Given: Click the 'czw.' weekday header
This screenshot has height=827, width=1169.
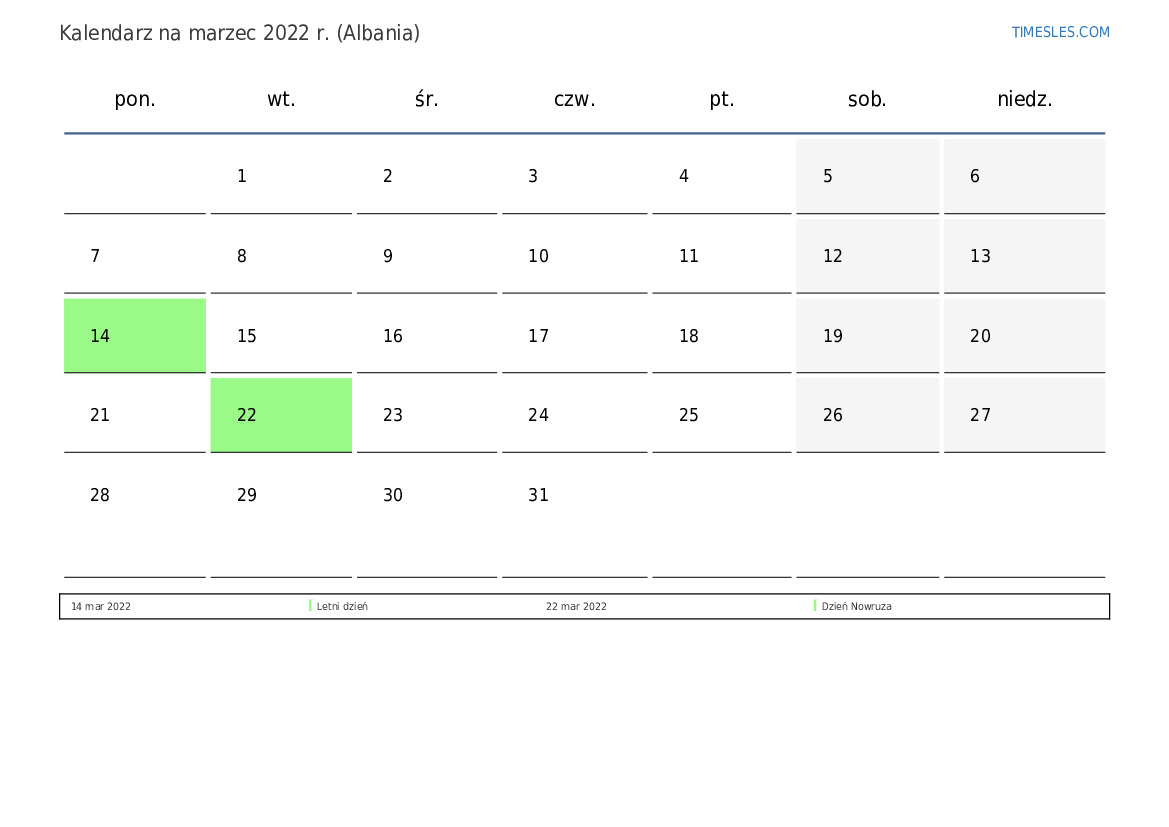Looking at the screenshot, I should (x=574, y=99).
